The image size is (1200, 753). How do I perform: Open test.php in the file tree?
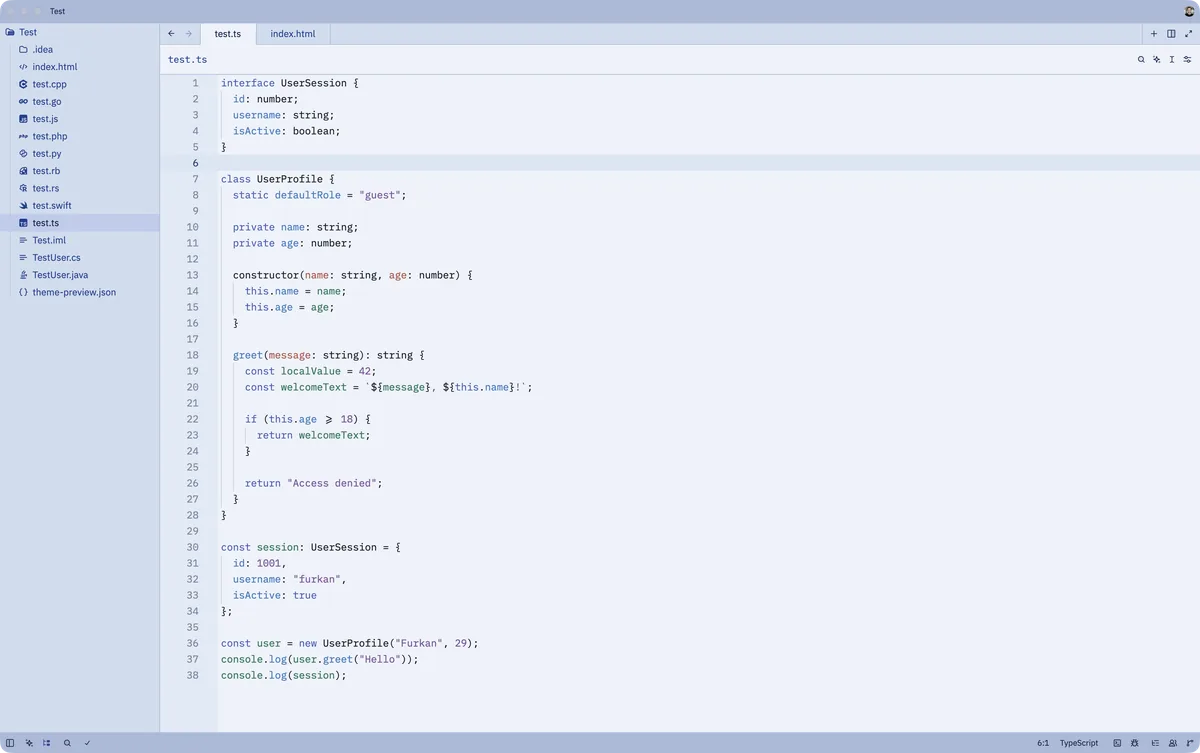[x=80, y=136]
